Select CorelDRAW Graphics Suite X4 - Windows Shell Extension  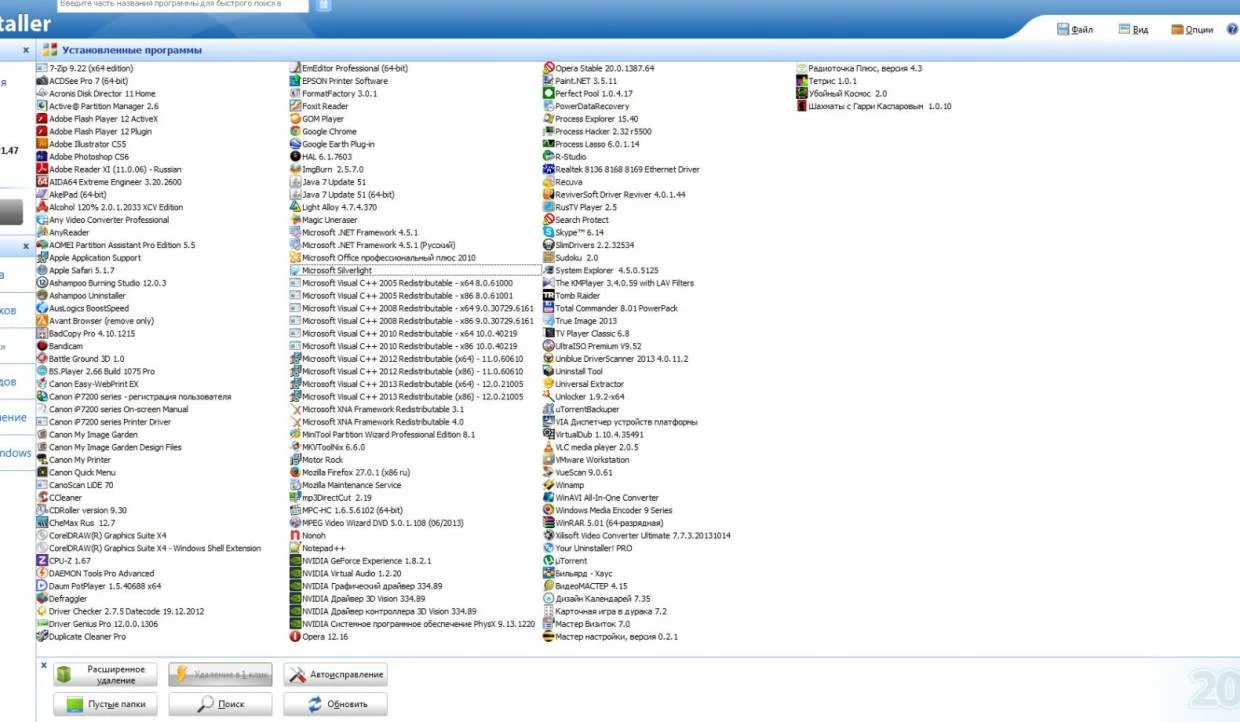pyautogui.click(x=148, y=548)
